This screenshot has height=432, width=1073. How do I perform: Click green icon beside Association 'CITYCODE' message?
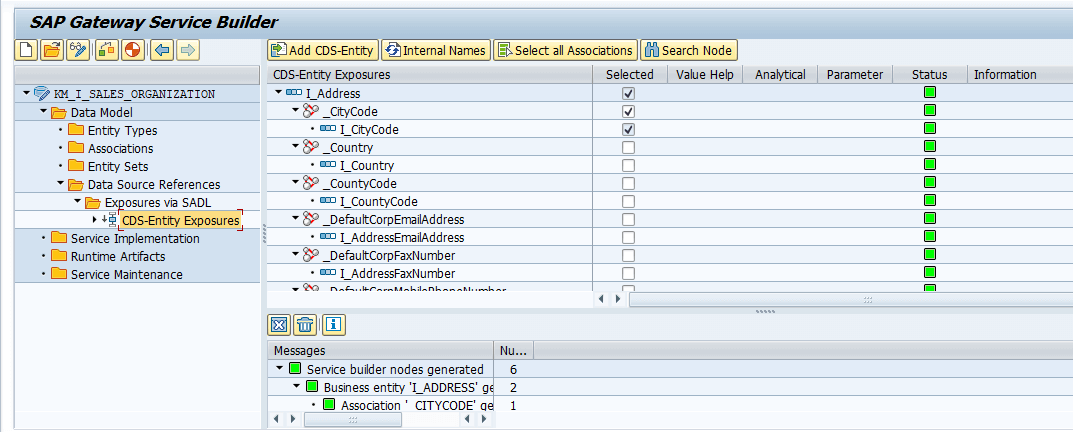click(330, 405)
